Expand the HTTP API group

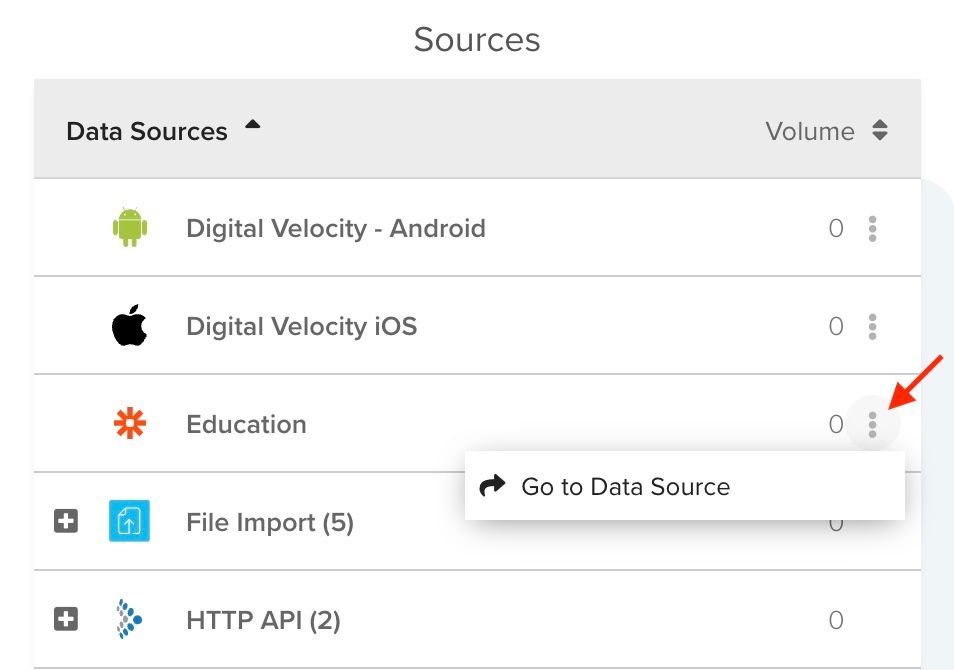(66, 620)
